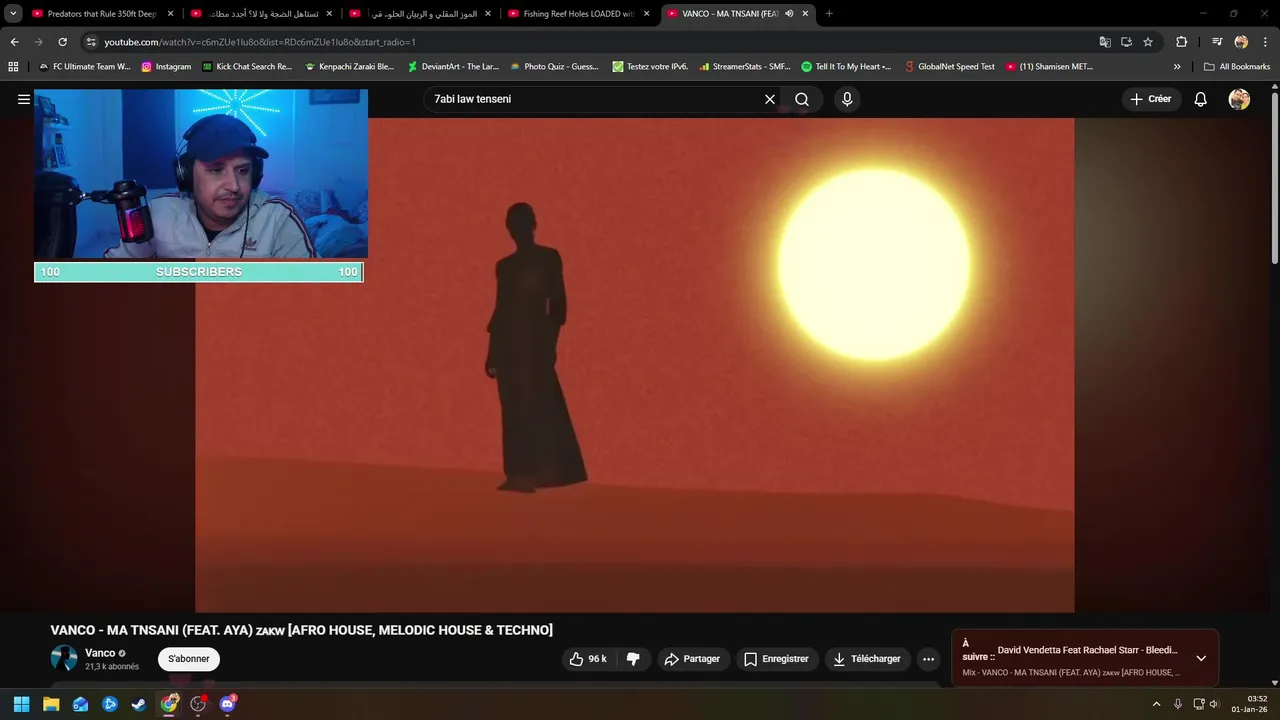Open Discord from the taskbar
The width and height of the screenshot is (1280, 720).
tap(227, 704)
